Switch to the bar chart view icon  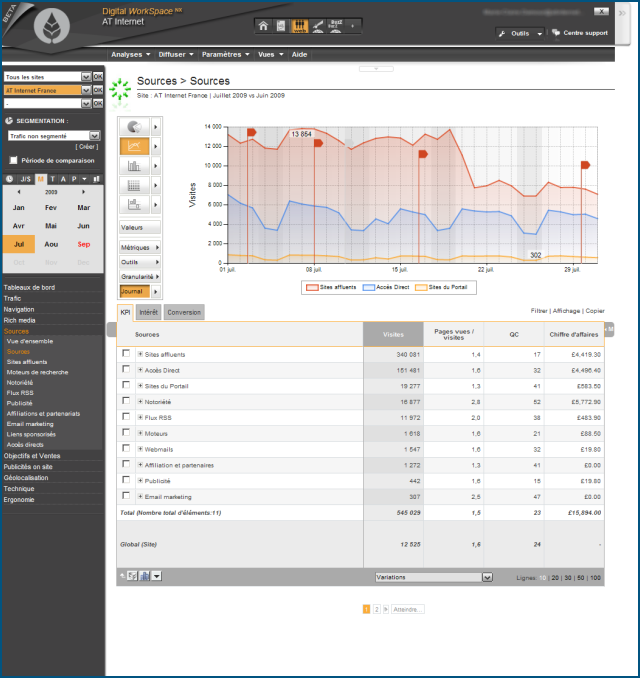pos(134,166)
